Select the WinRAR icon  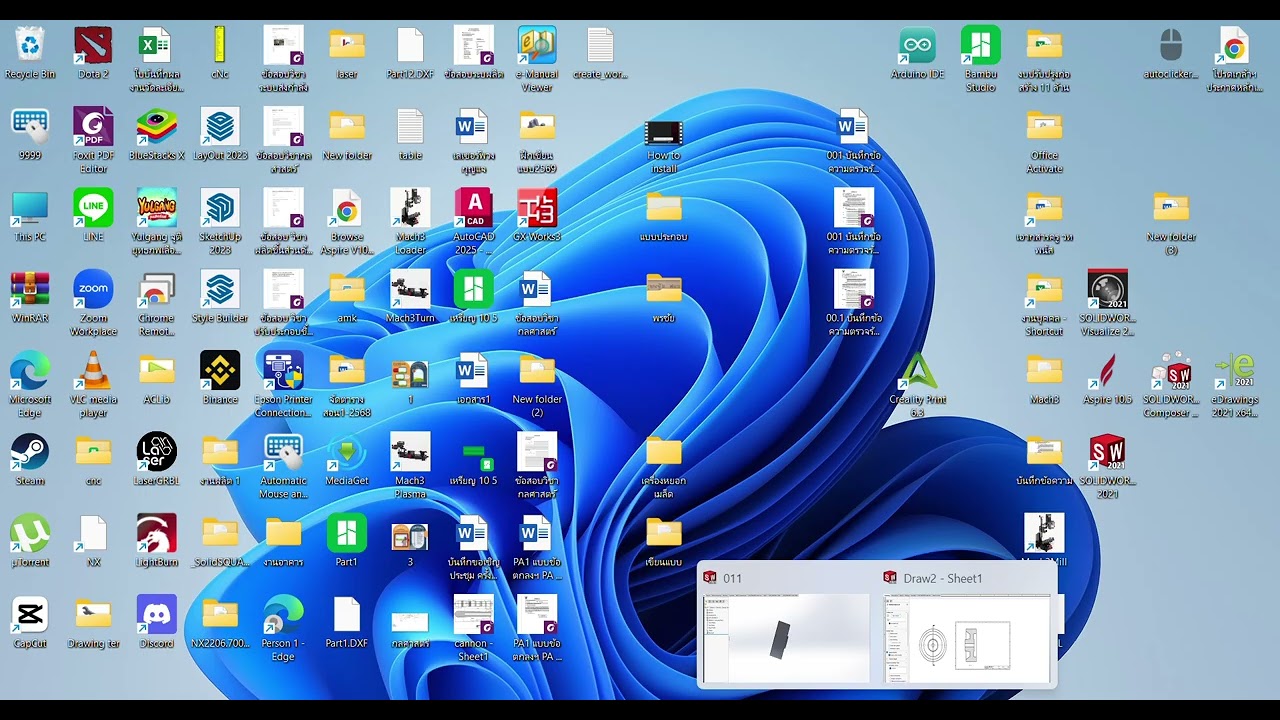tap(30, 297)
